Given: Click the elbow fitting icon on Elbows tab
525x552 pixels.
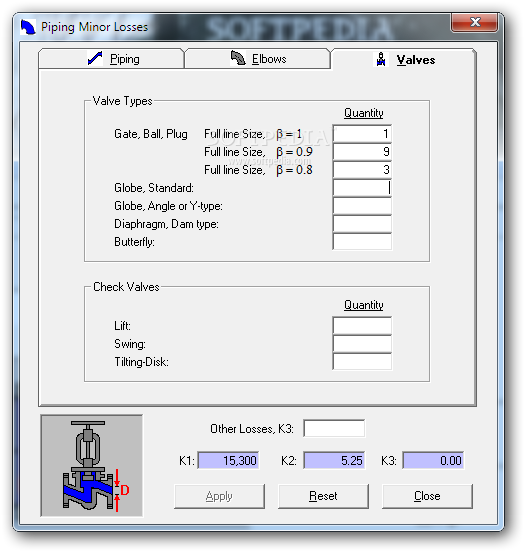Looking at the screenshot, I should [x=238, y=58].
